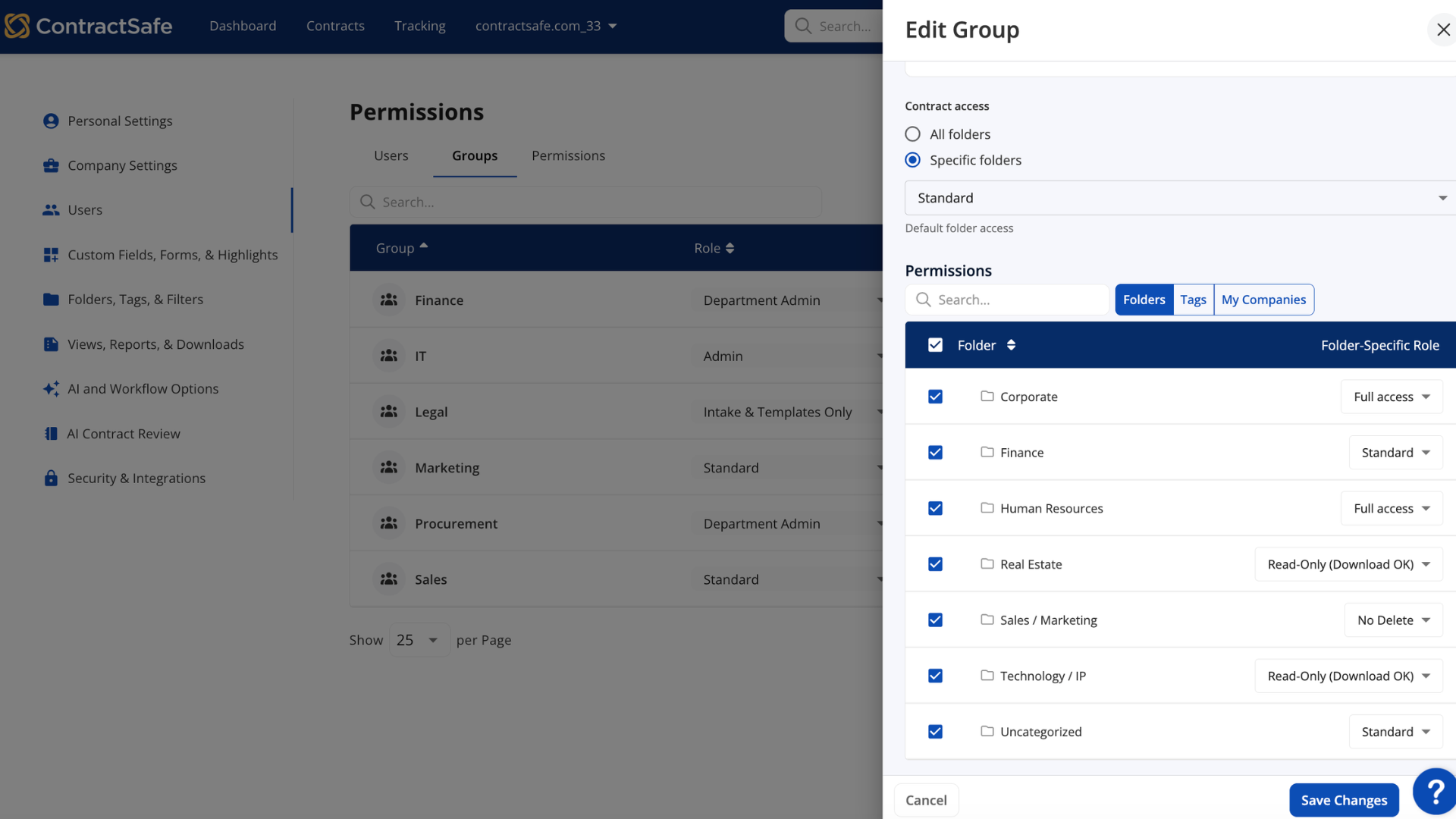The width and height of the screenshot is (1456, 819).
Task: Click the ContractSafe logo icon
Action: 17,26
